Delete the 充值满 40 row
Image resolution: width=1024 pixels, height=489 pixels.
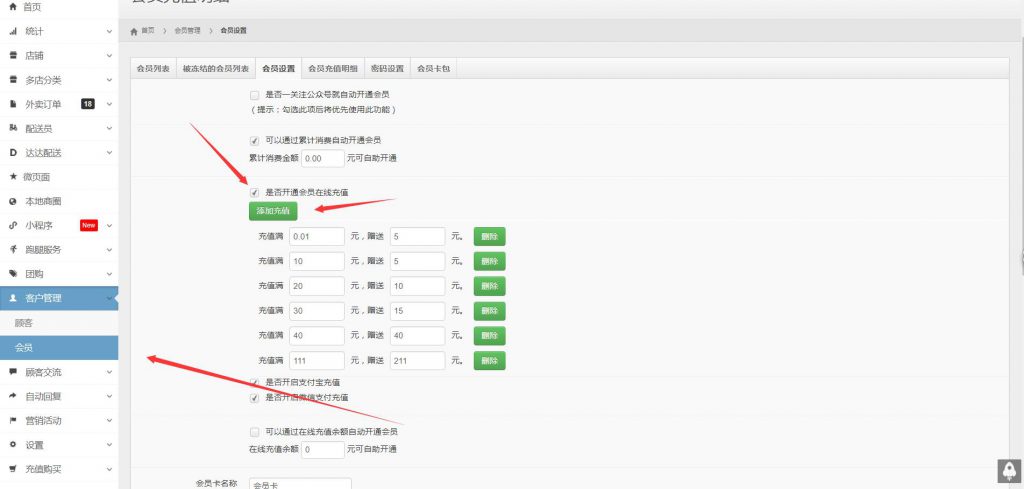(x=489, y=336)
